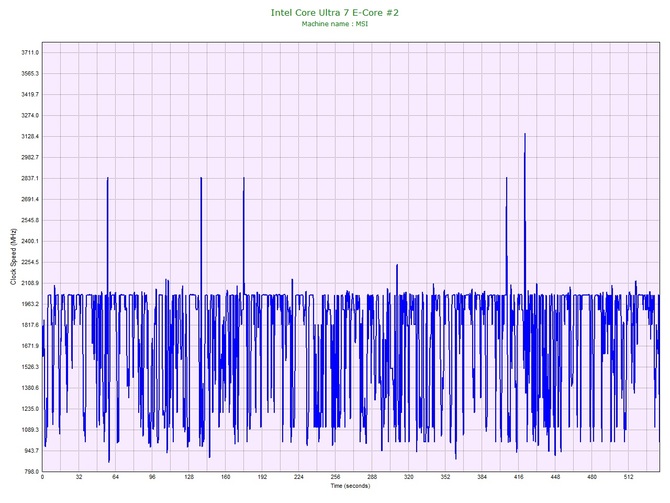
Task: Click the isolated spike reaching 2254 MHz
Action: pos(397,280)
